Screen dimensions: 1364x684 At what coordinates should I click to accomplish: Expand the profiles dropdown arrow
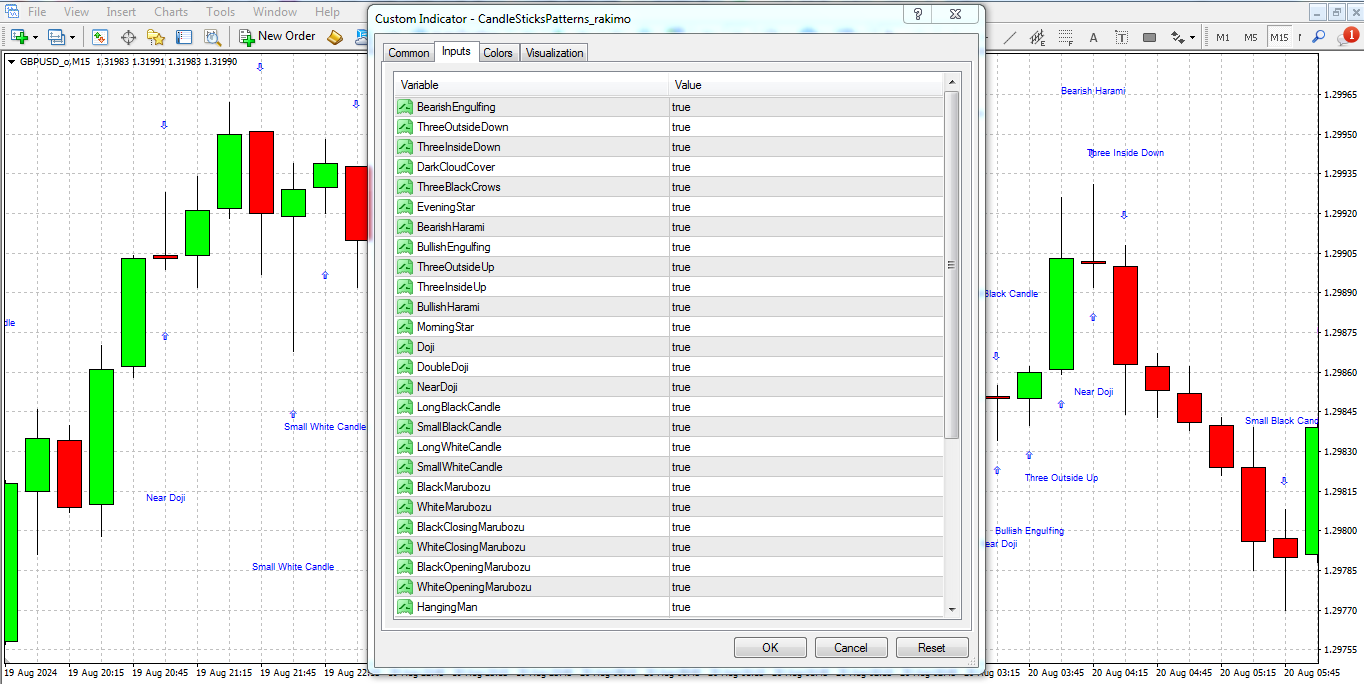(x=73, y=37)
